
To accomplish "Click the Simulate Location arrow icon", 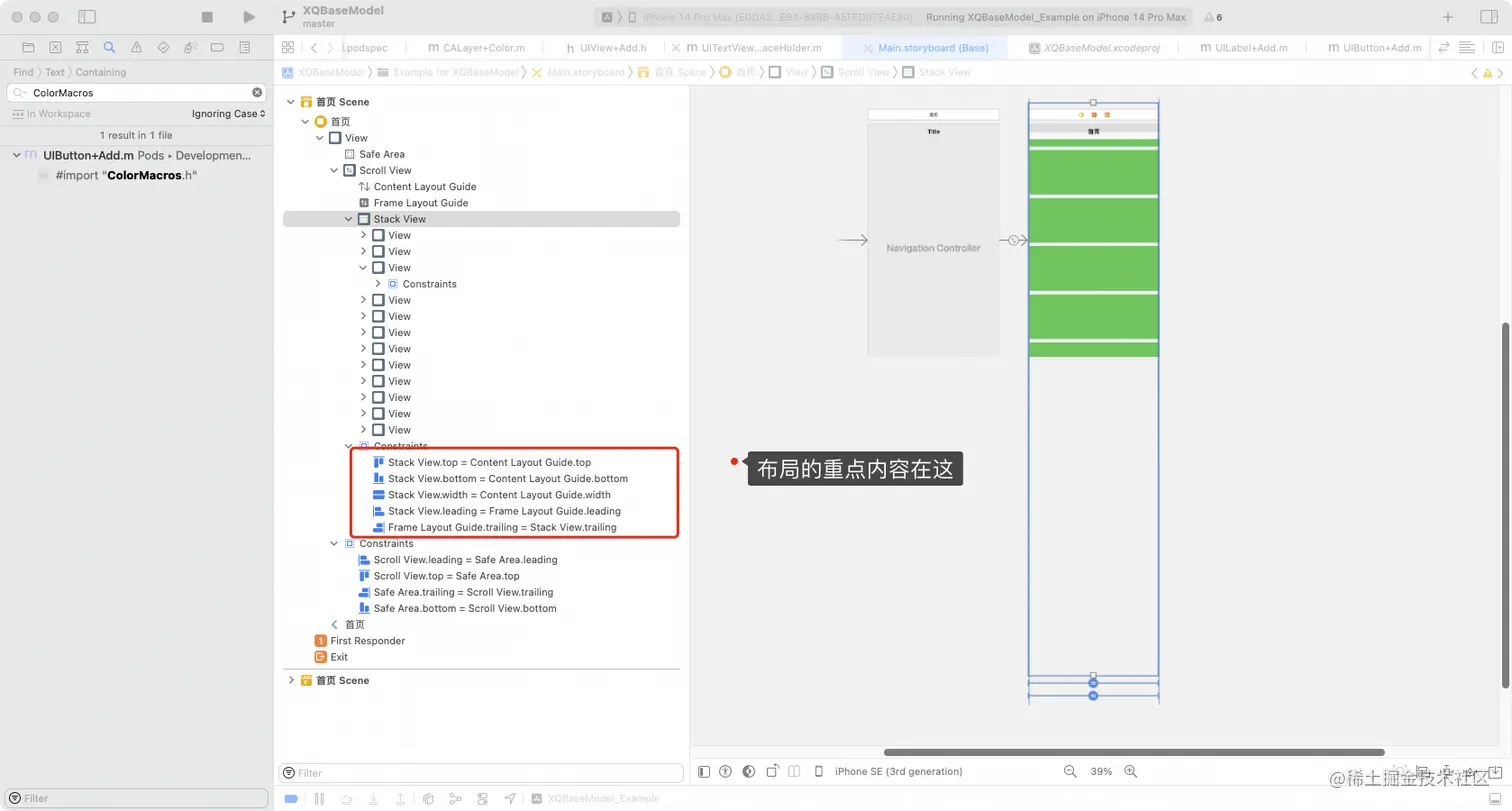I will [x=510, y=798].
